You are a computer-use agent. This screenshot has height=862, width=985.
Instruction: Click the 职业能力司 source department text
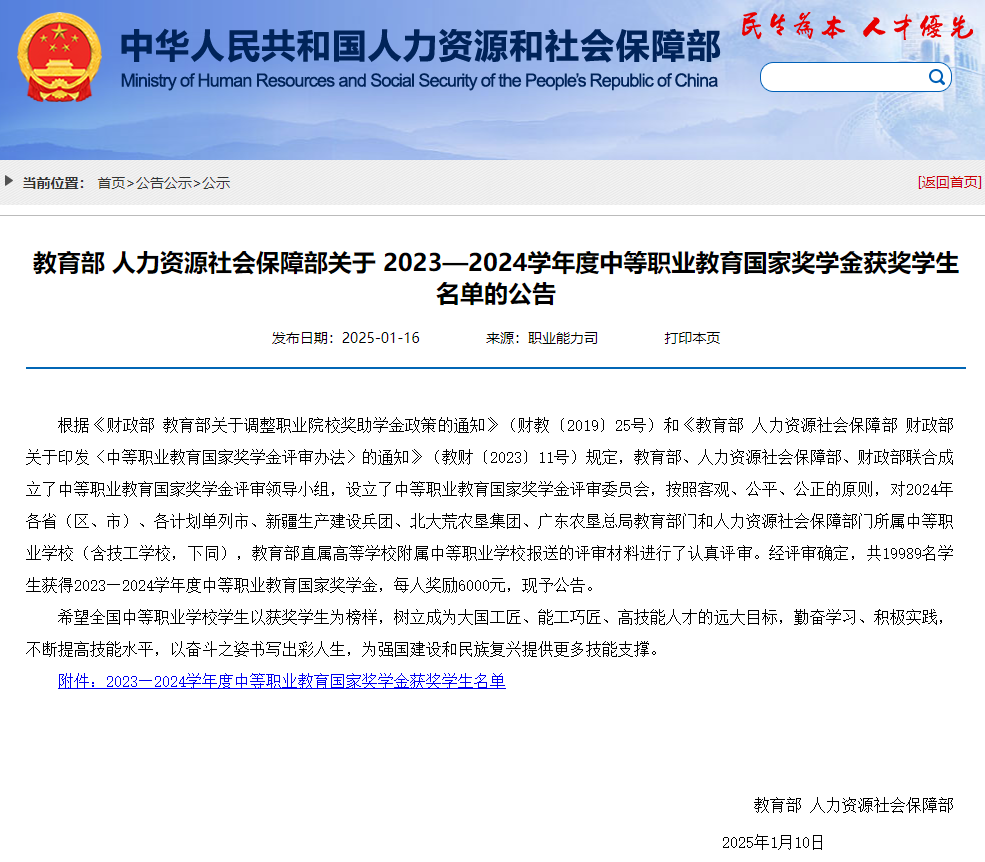tap(561, 337)
